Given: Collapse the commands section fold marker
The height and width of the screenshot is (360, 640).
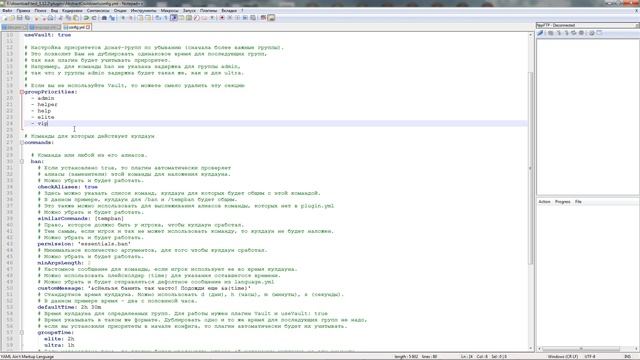Looking at the screenshot, I should [22, 142].
